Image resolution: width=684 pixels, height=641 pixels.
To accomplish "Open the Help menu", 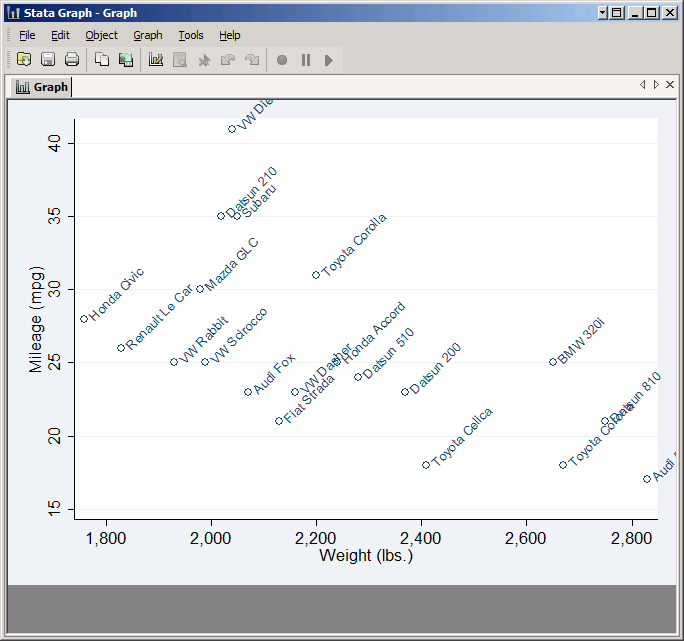I will click(x=229, y=35).
